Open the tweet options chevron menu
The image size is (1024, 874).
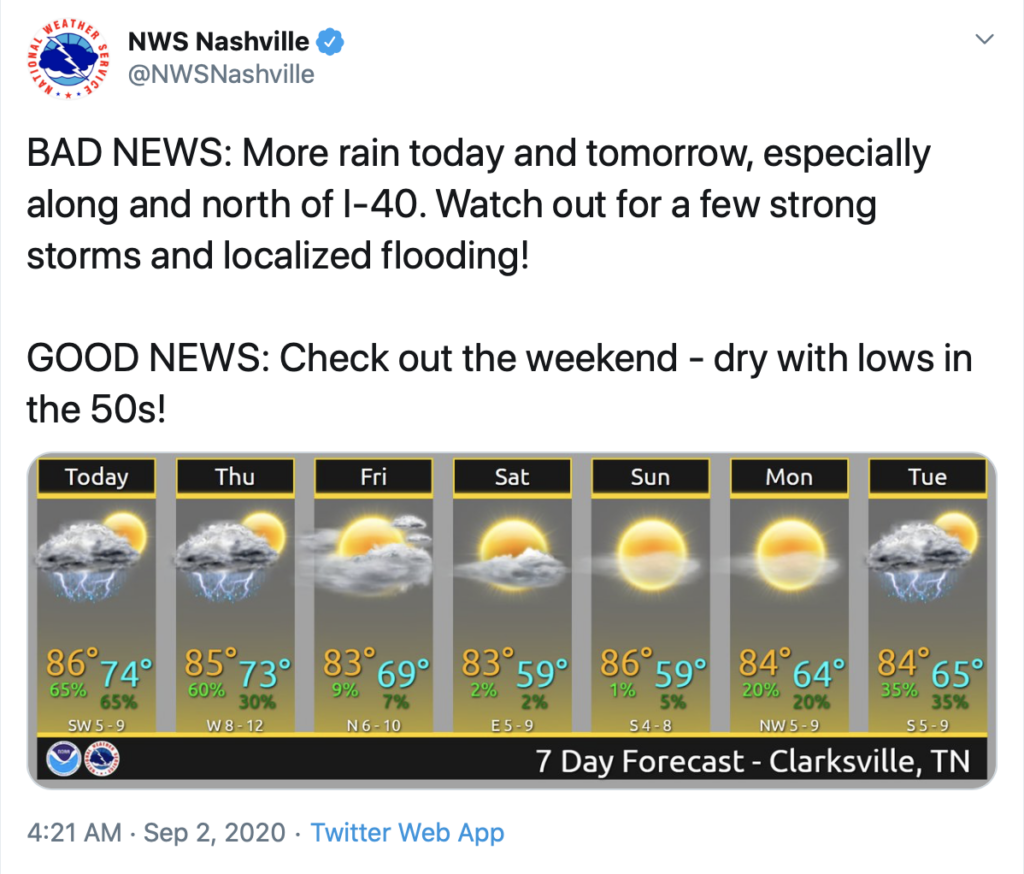(x=984, y=39)
